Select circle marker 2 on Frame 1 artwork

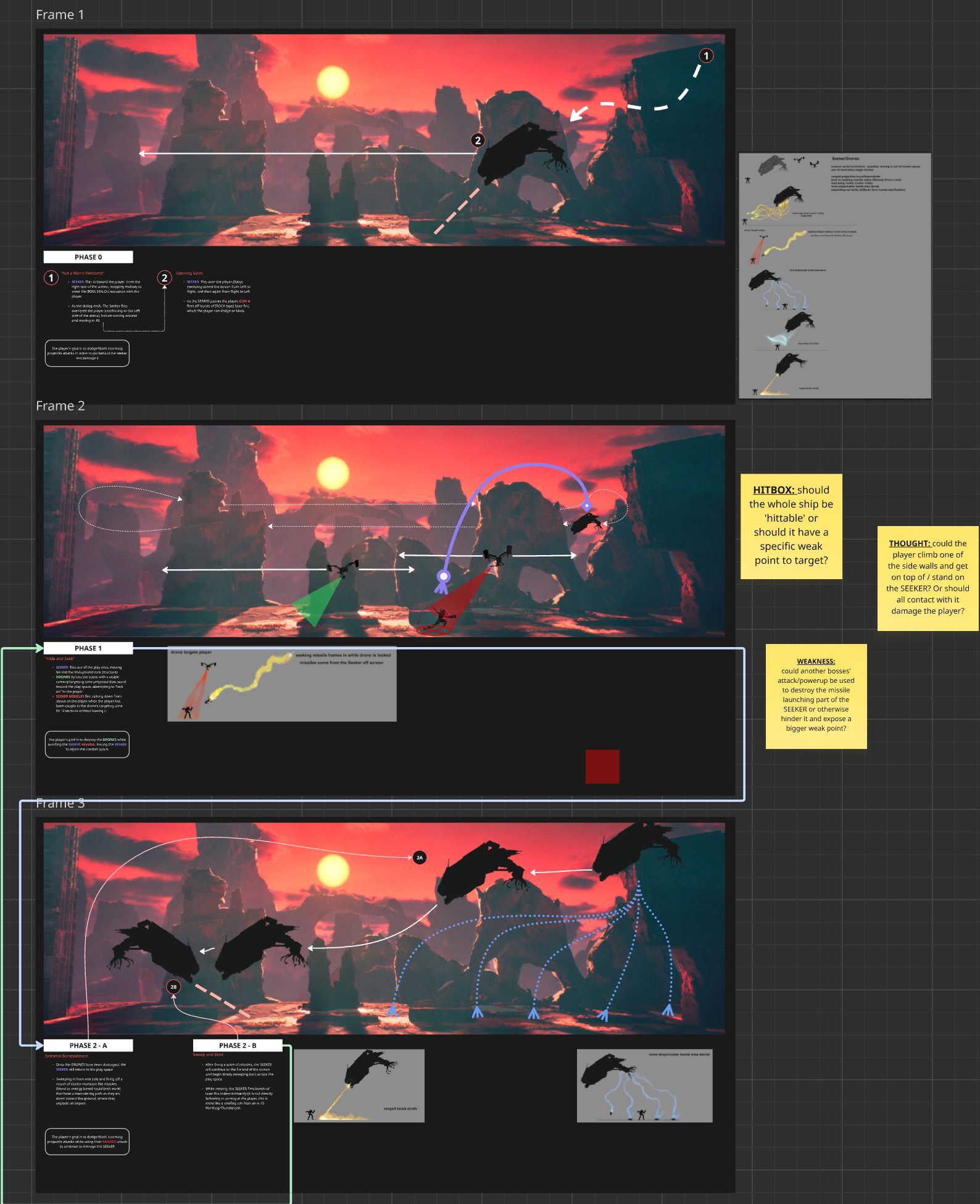pyautogui.click(x=478, y=140)
